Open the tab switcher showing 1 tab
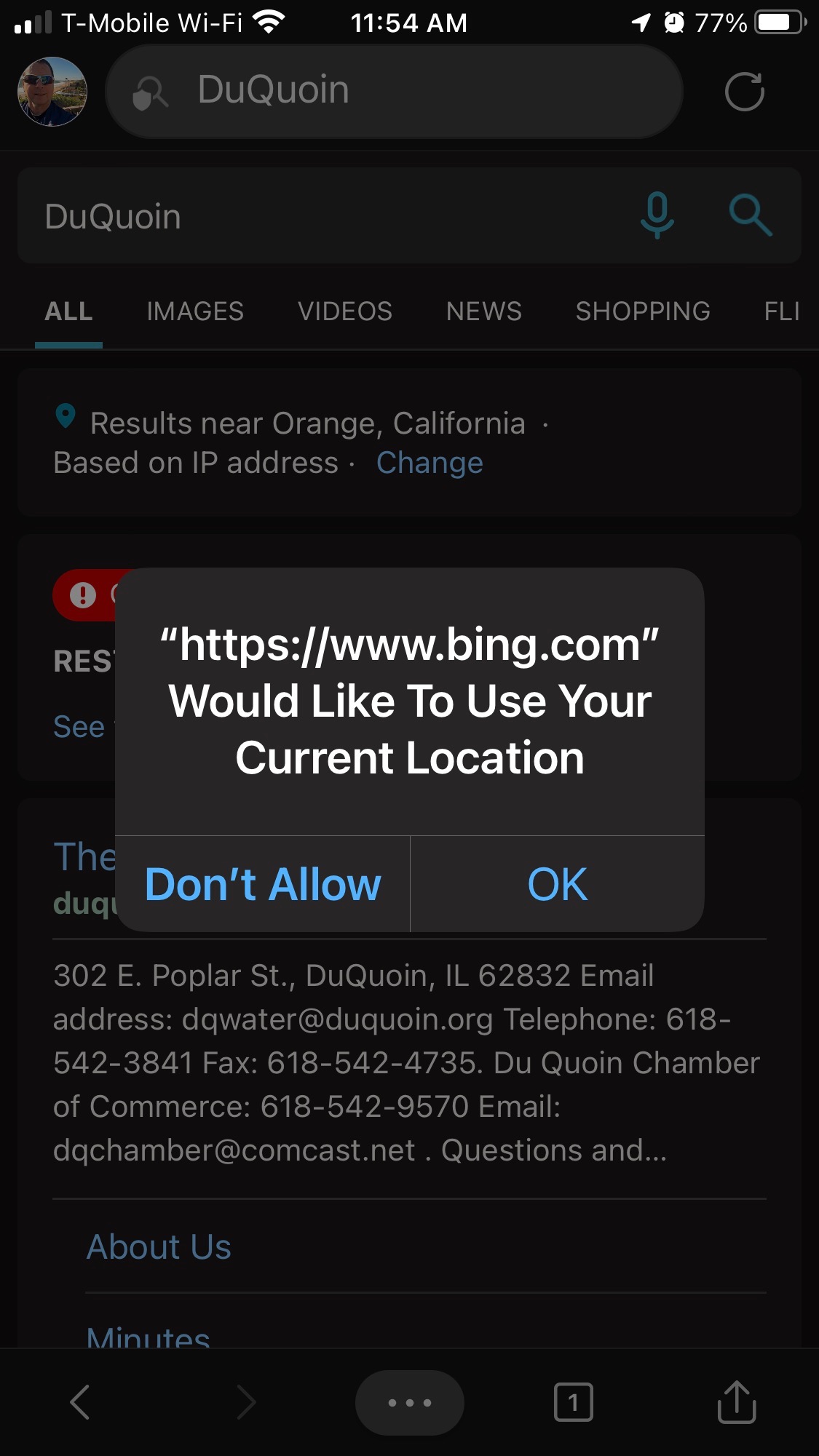 (574, 1402)
